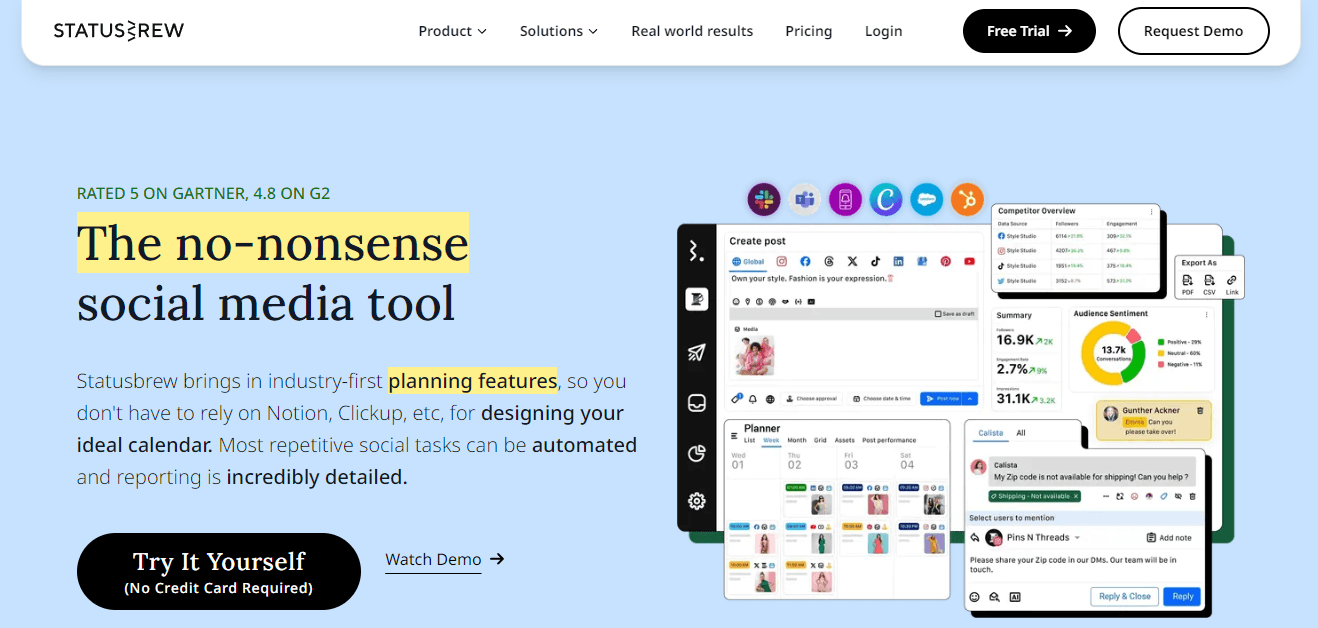The height and width of the screenshot is (628, 1318).
Task: Open the inbox icon in the dark sidebar
Action: click(697, 401)
